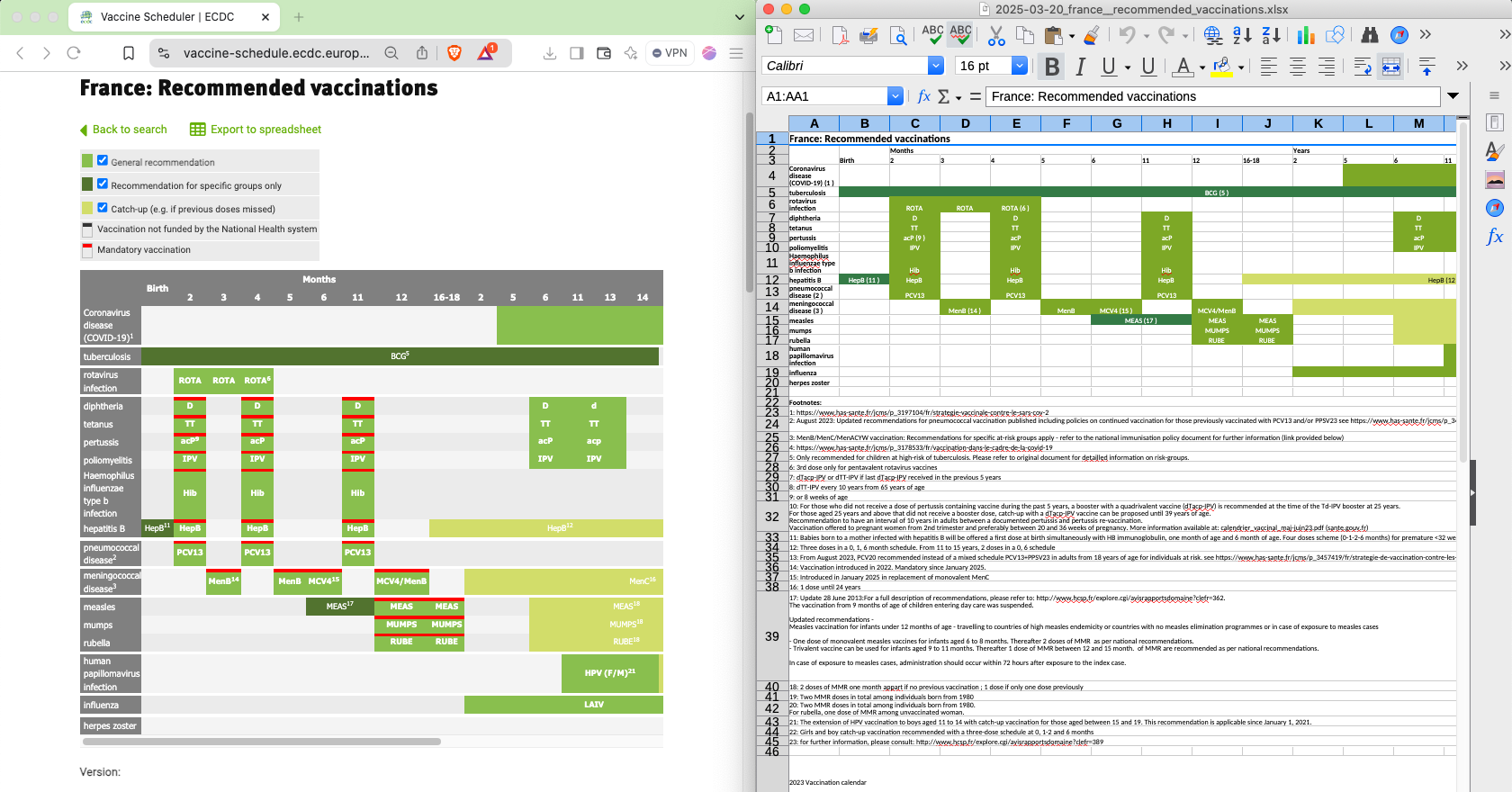
Task: Open font name Calibri dropdown
Action: (936, 66)
